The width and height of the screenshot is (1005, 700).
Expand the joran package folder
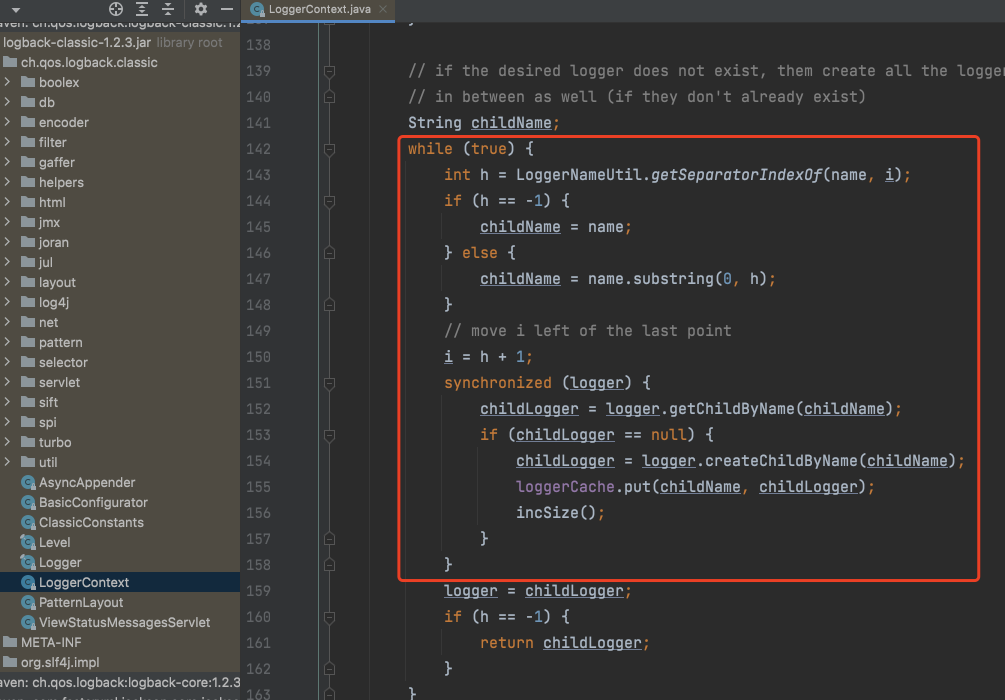[7, 242]
